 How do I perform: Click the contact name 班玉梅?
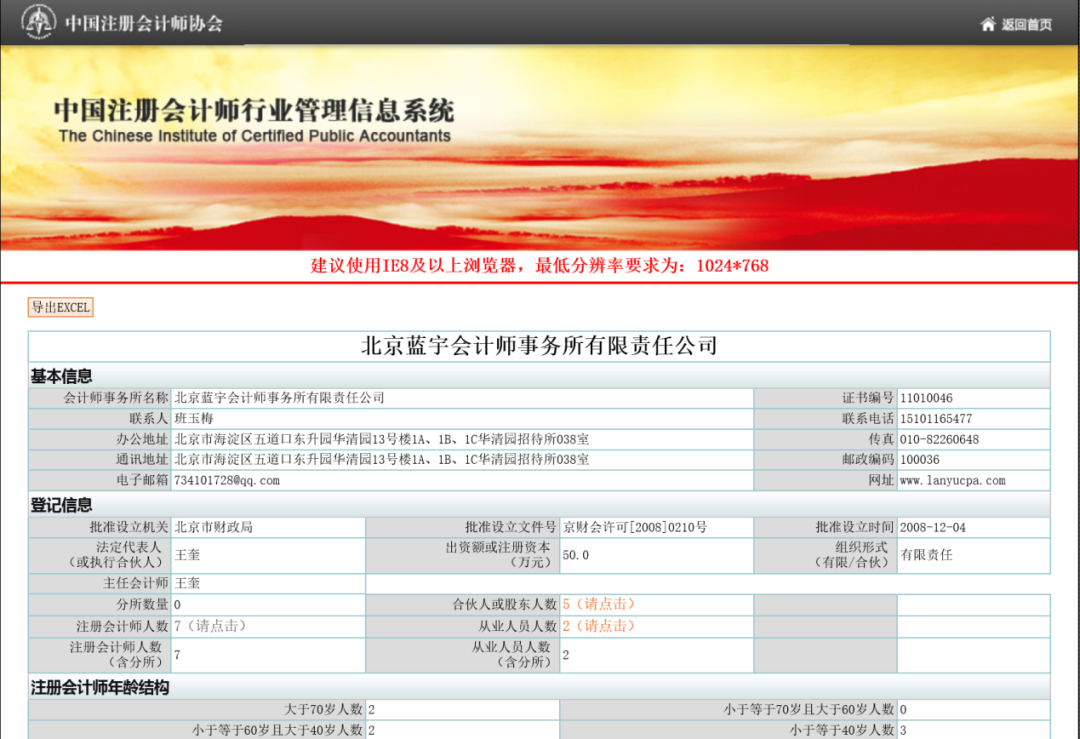pyautogui.click(x=194, y=419)
